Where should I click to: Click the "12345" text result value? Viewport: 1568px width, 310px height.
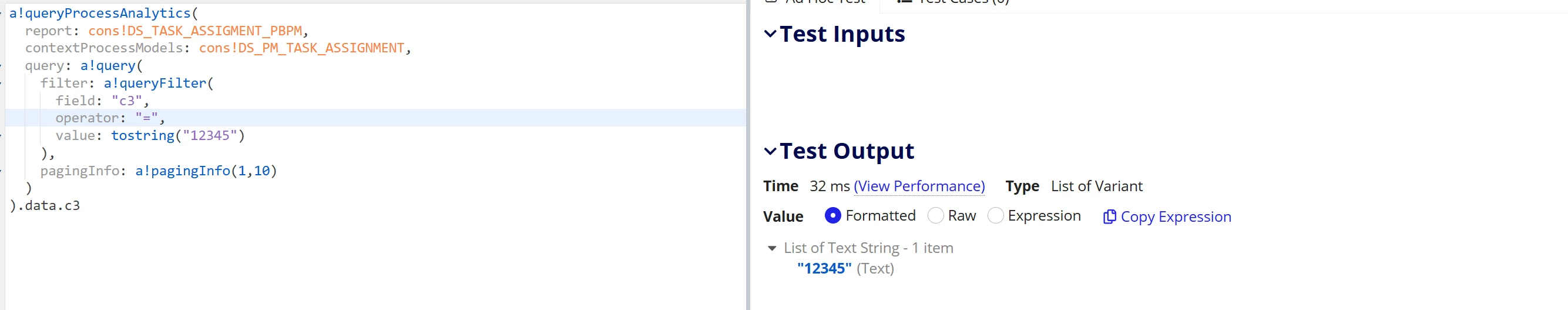(x=824, y=269)
